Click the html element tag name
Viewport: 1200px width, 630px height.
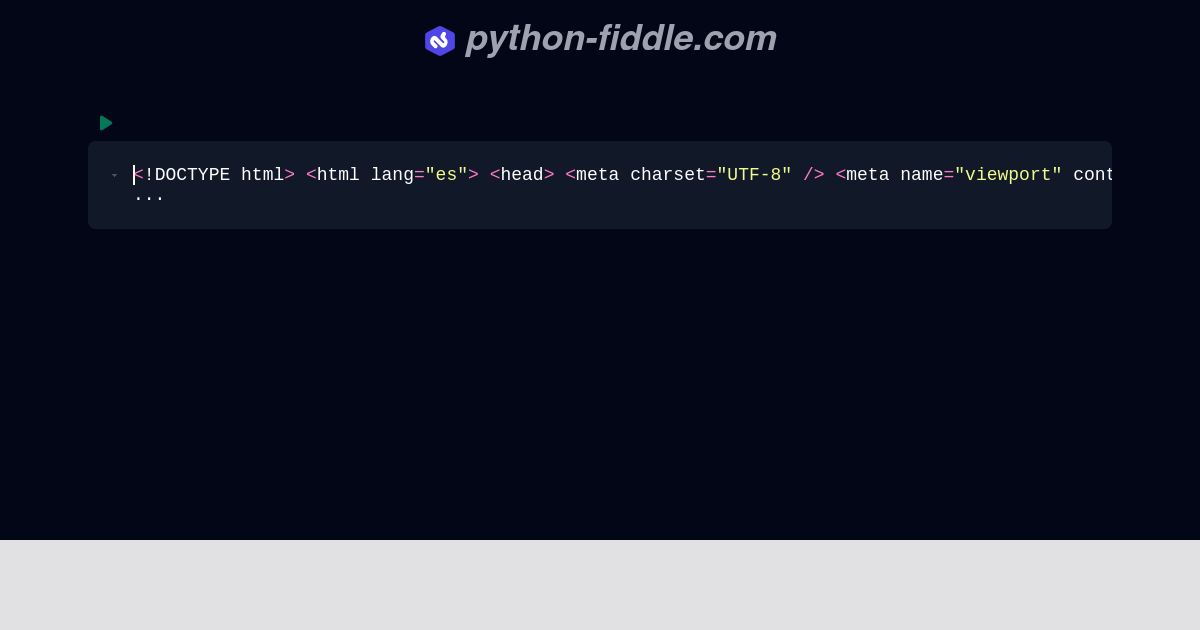[338, 175]
